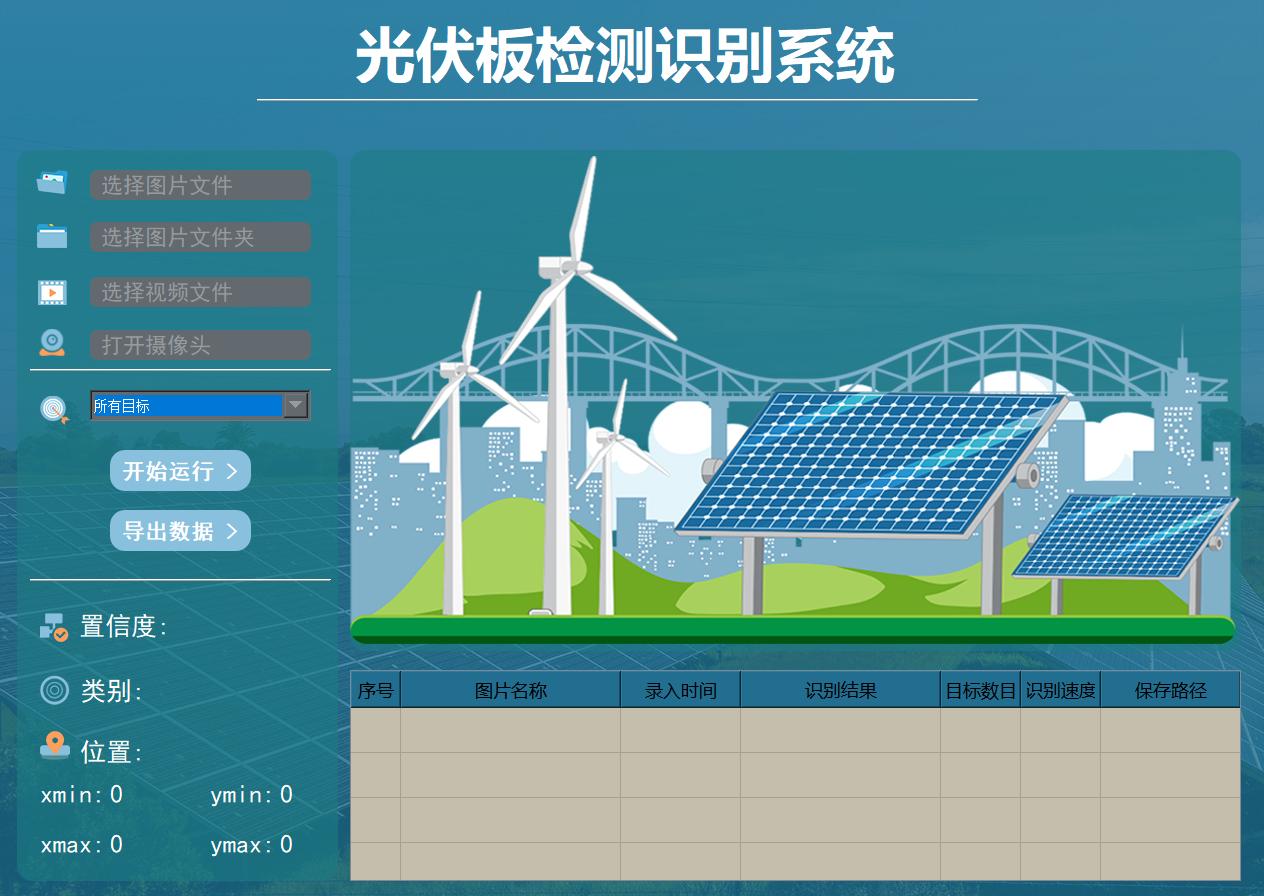The width and height of the screenshot is (1264, 896).
Task: Click the image folder icon
Action: tap(52, 236)
